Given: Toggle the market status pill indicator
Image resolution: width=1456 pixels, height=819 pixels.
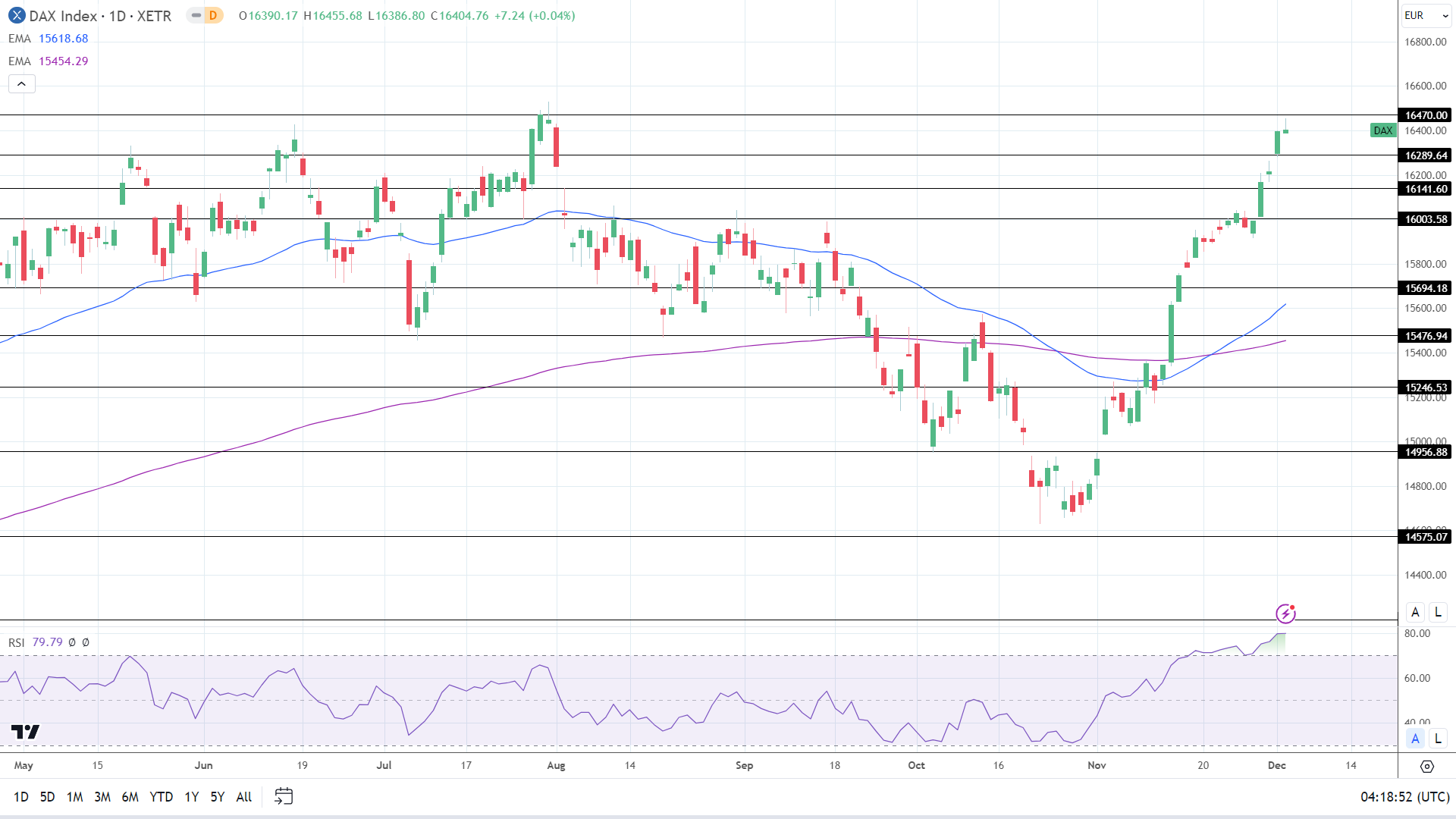Looking at the screenshot, I should pos(196,15).
